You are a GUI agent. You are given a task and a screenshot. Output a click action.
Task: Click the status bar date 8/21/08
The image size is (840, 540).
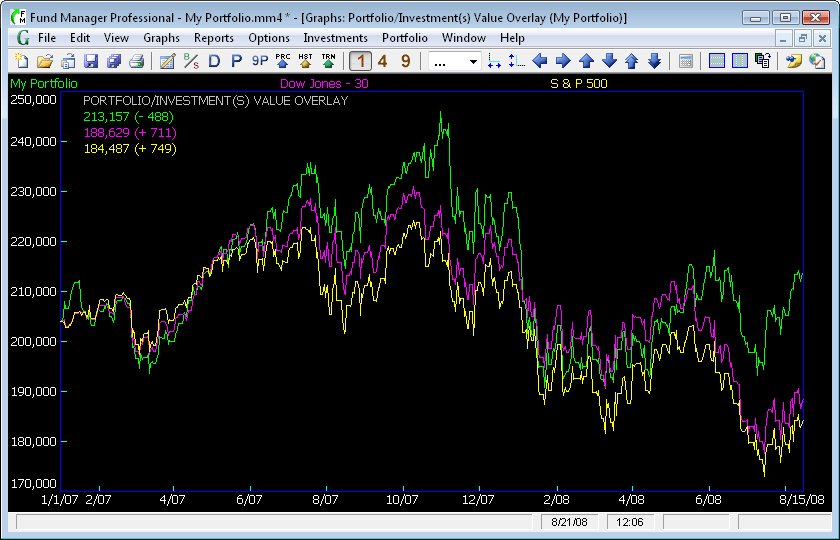point(569,522)
